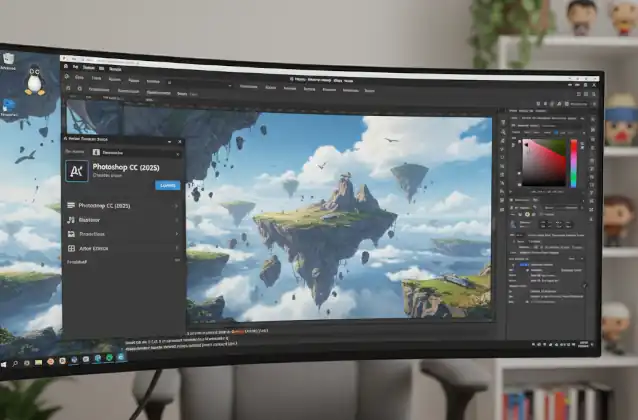Click the blue button under Photoshop CC (2025)
The image size is (638, 420).
[167, 185]
